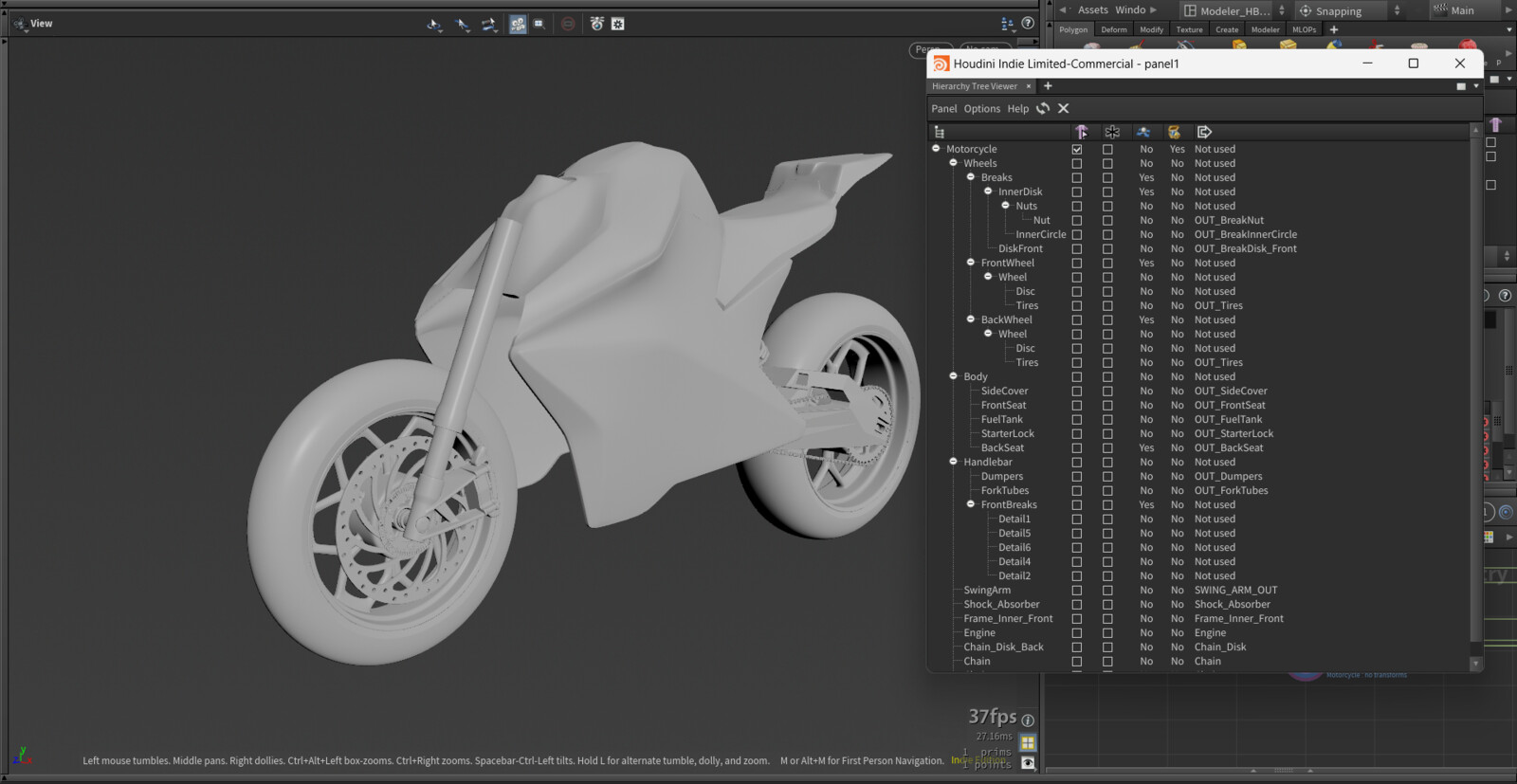Click the viewport help question mark icon

[x=1028, y=24]
